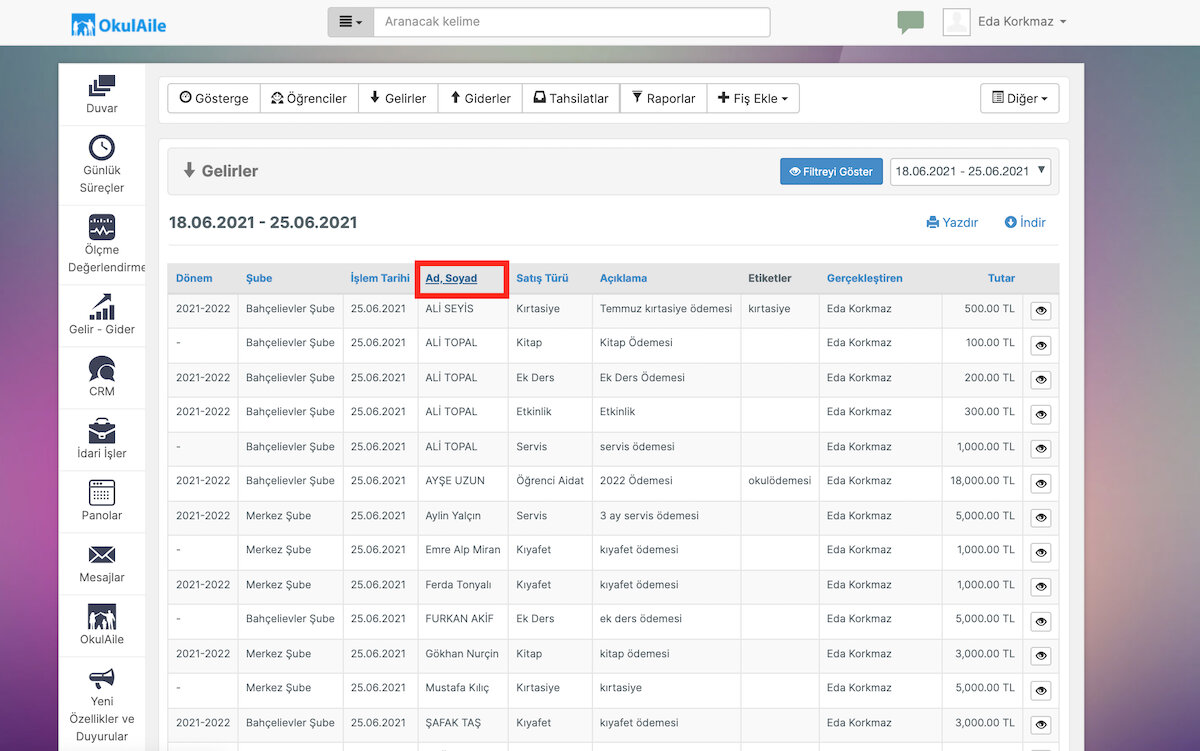The height and width of the screenshot is (751, 1200).
Task: Click the Yazdır print link
Action: [x=952, y=222]
